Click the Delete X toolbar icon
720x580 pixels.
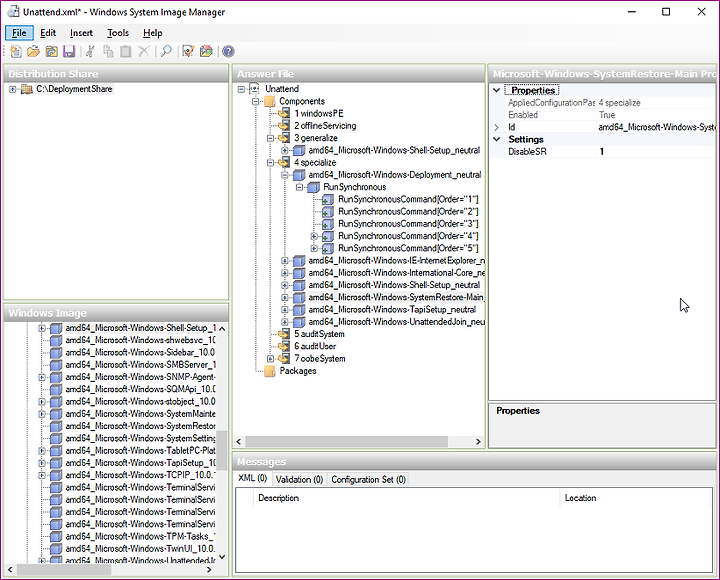[144, 51]
